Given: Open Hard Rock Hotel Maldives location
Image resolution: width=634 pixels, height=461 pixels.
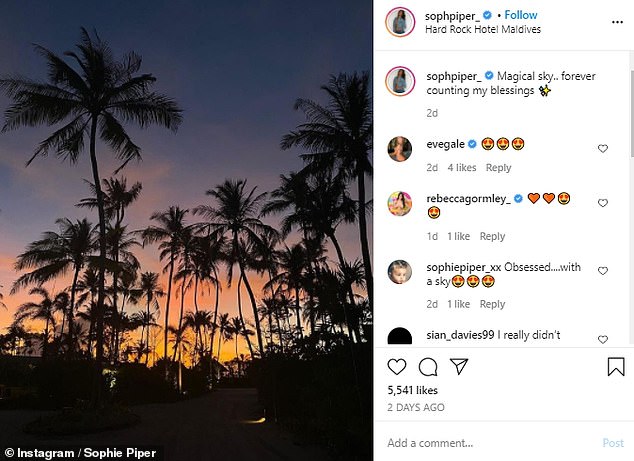Looking at the screenshot, I should tap(483, 29).
